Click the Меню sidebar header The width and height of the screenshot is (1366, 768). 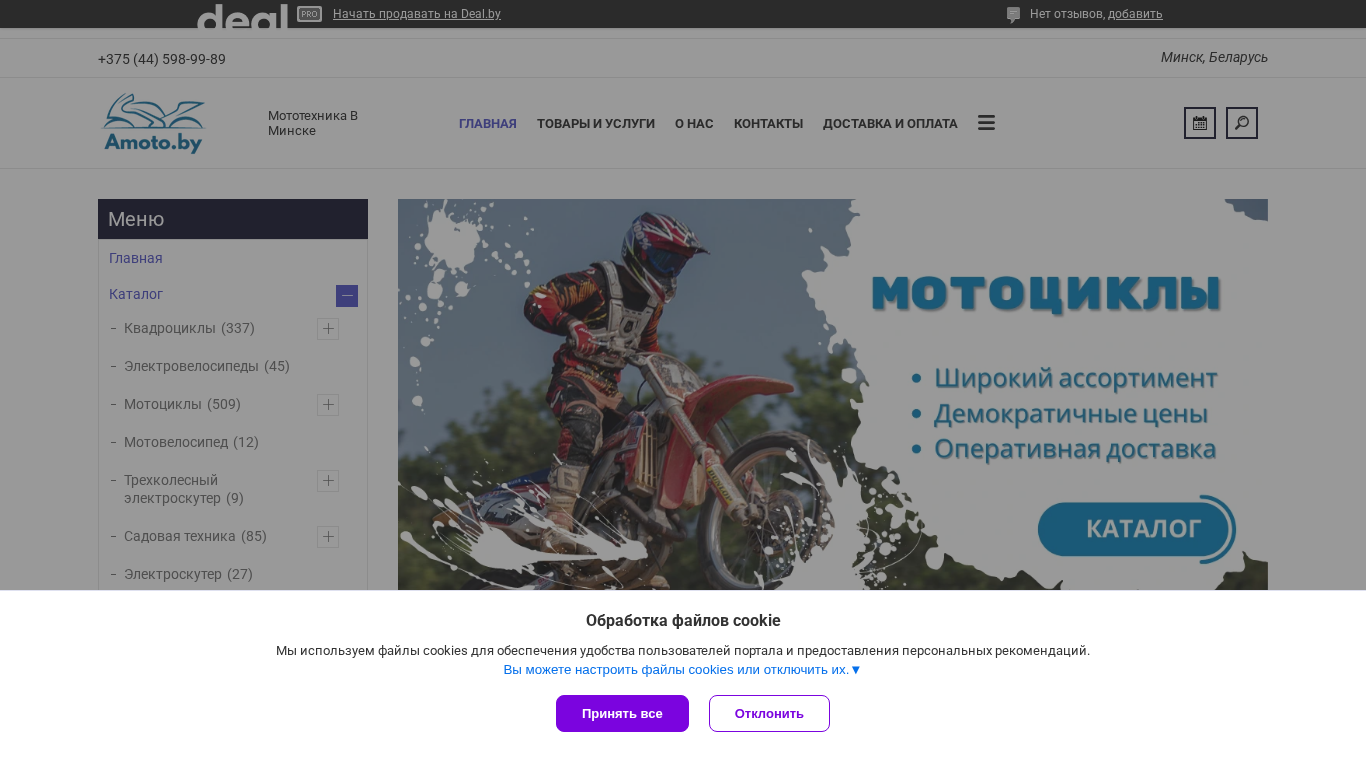(x=233, y=219)
